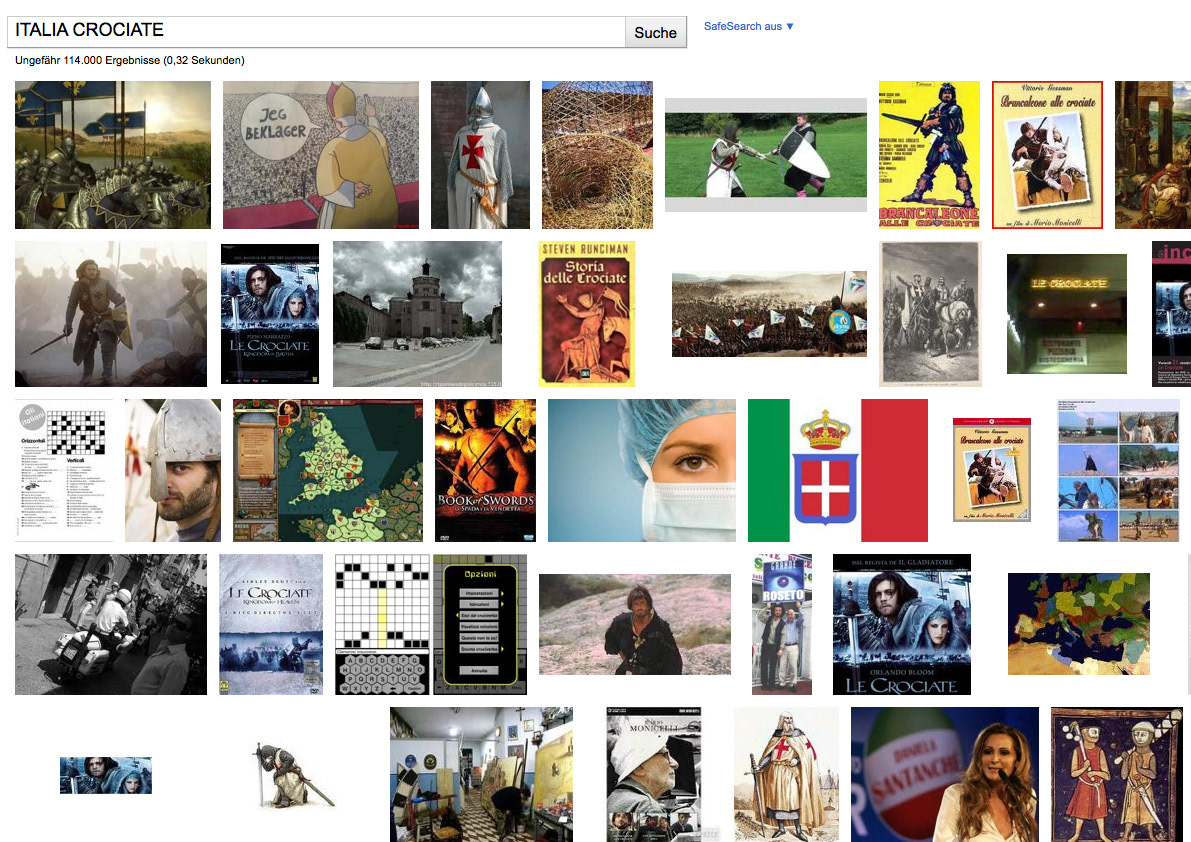Open the strategy game map of Britain thumbnail
Viewport: 1191px width, 842px height.
[x=327, y=470]
